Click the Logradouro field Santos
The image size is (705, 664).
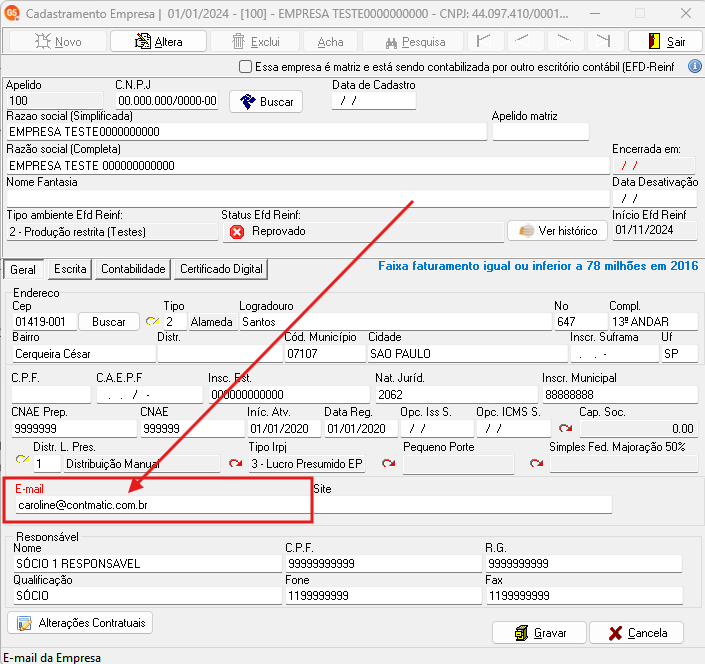click(x=395, y=322)
